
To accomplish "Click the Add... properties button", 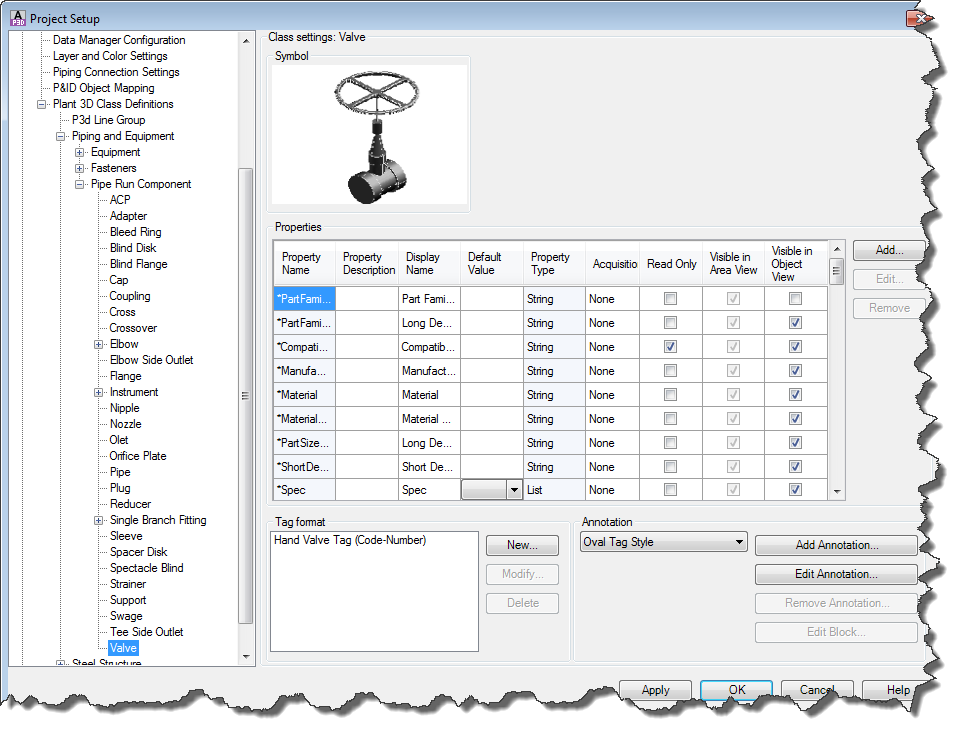I will [888, 250].
